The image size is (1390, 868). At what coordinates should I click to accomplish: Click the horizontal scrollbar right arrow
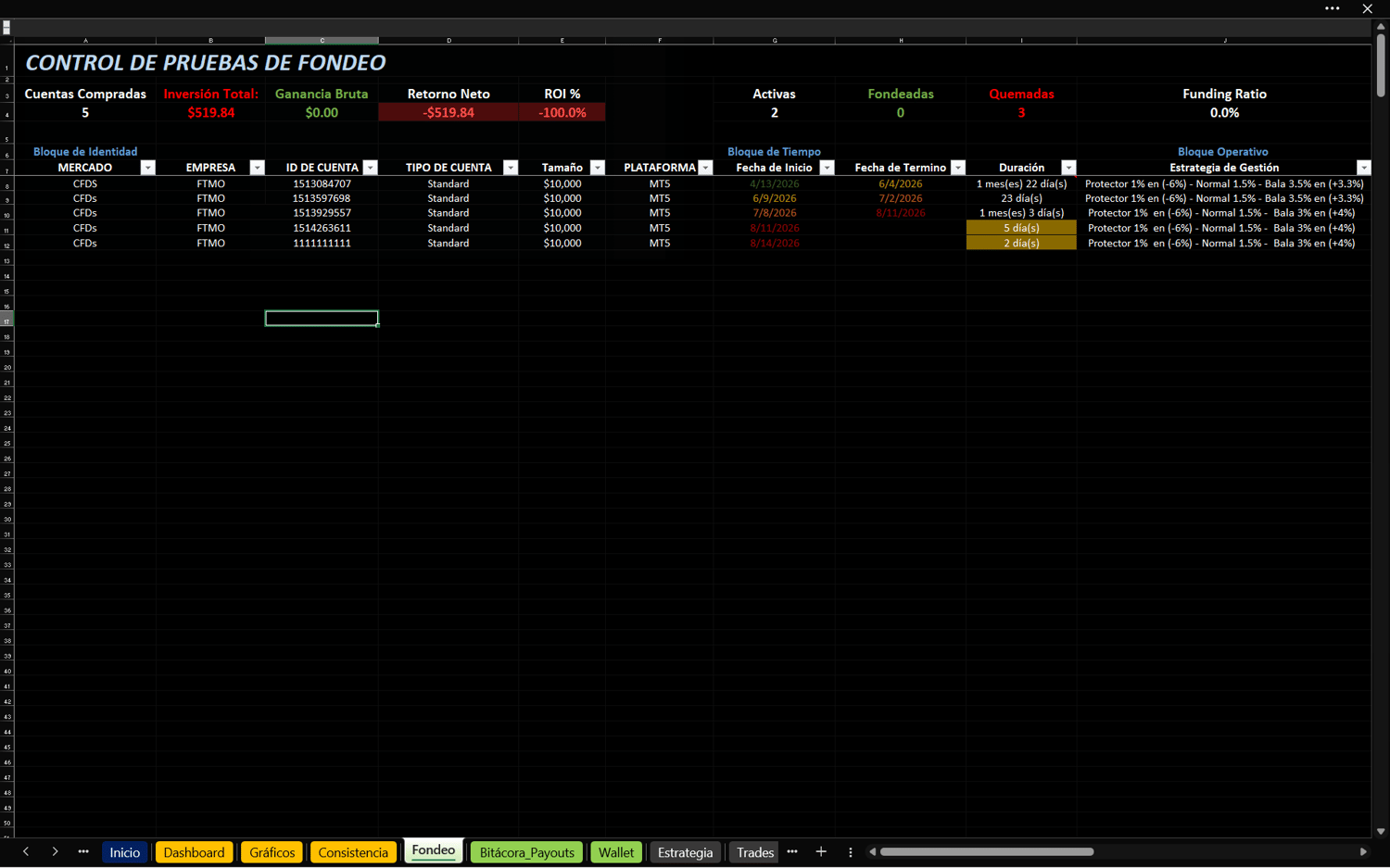(x=1363, y=852)
